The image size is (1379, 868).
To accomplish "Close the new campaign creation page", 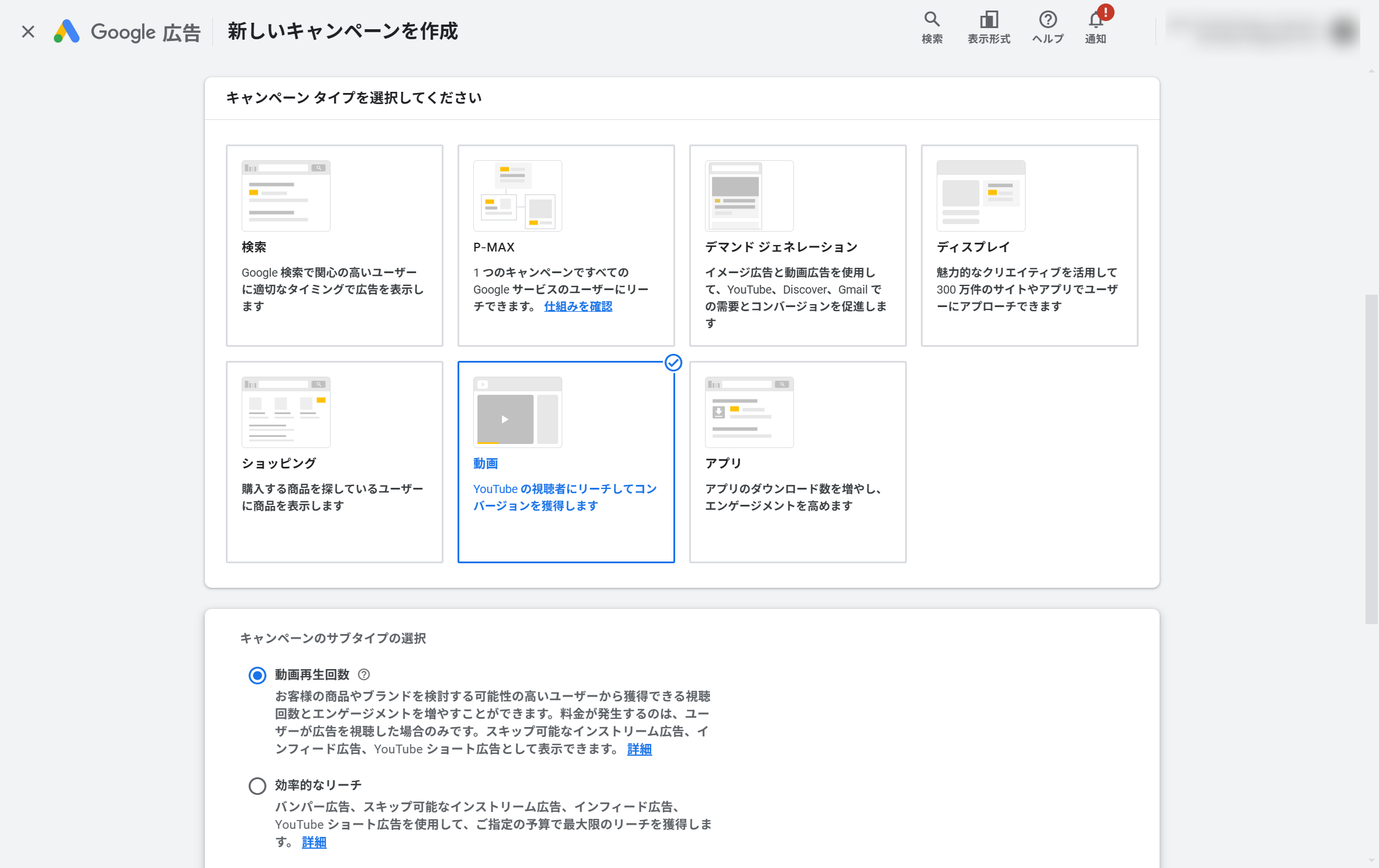I will click(28, 32).
